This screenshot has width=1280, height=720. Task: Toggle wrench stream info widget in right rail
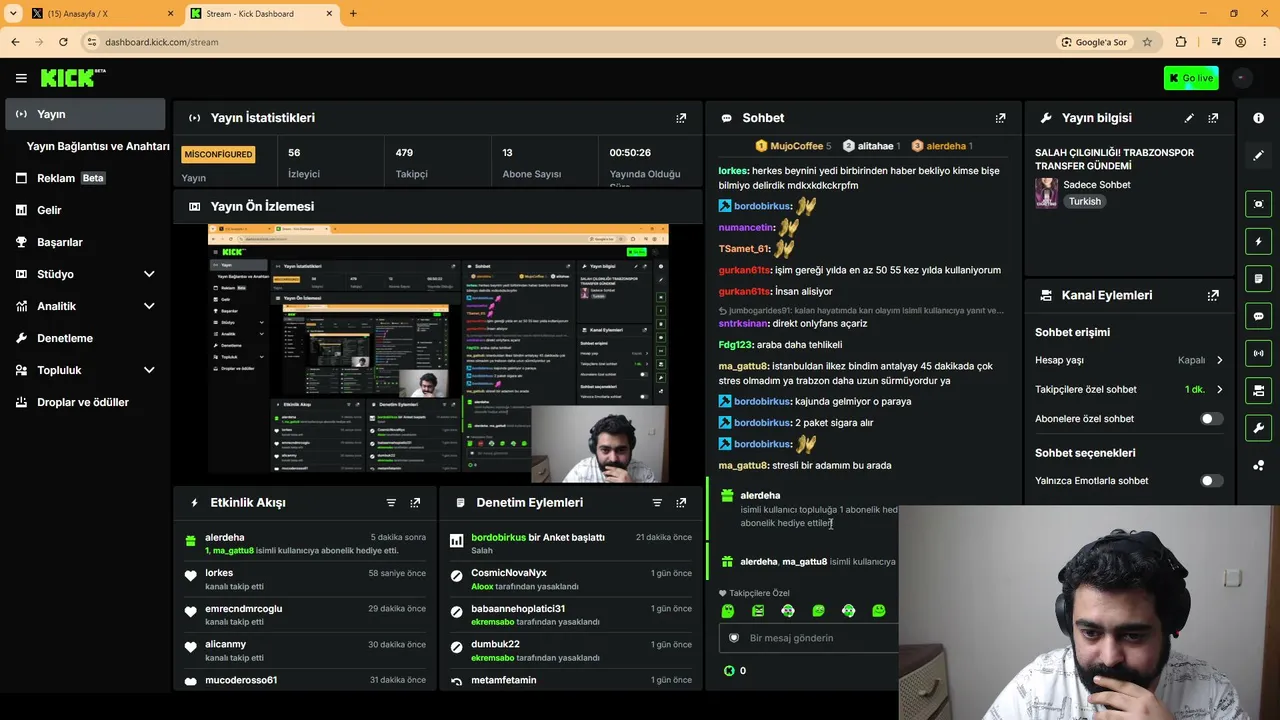[x=1258, y=428]
